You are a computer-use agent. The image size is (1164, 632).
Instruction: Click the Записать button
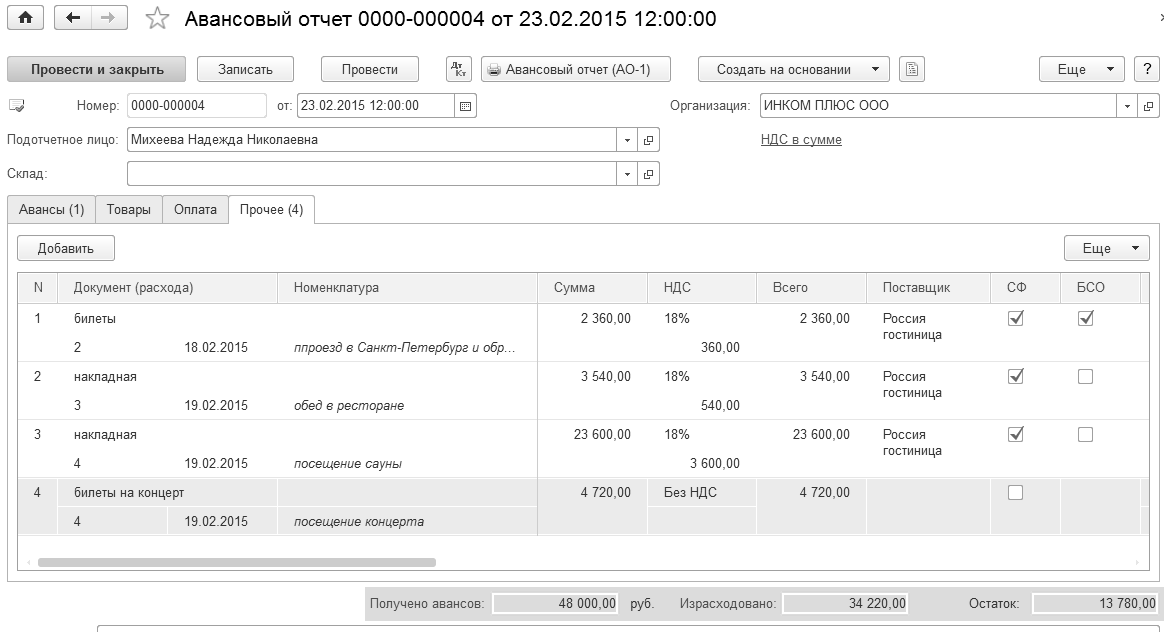pos(245,69)
